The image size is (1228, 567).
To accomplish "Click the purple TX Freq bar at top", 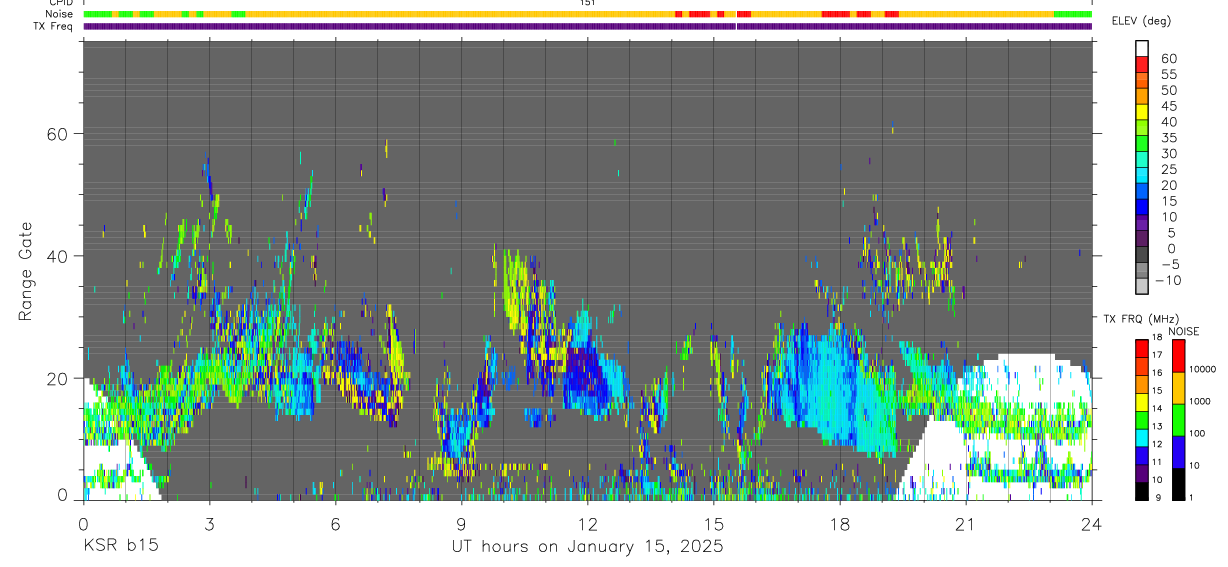I will [588, 26].
